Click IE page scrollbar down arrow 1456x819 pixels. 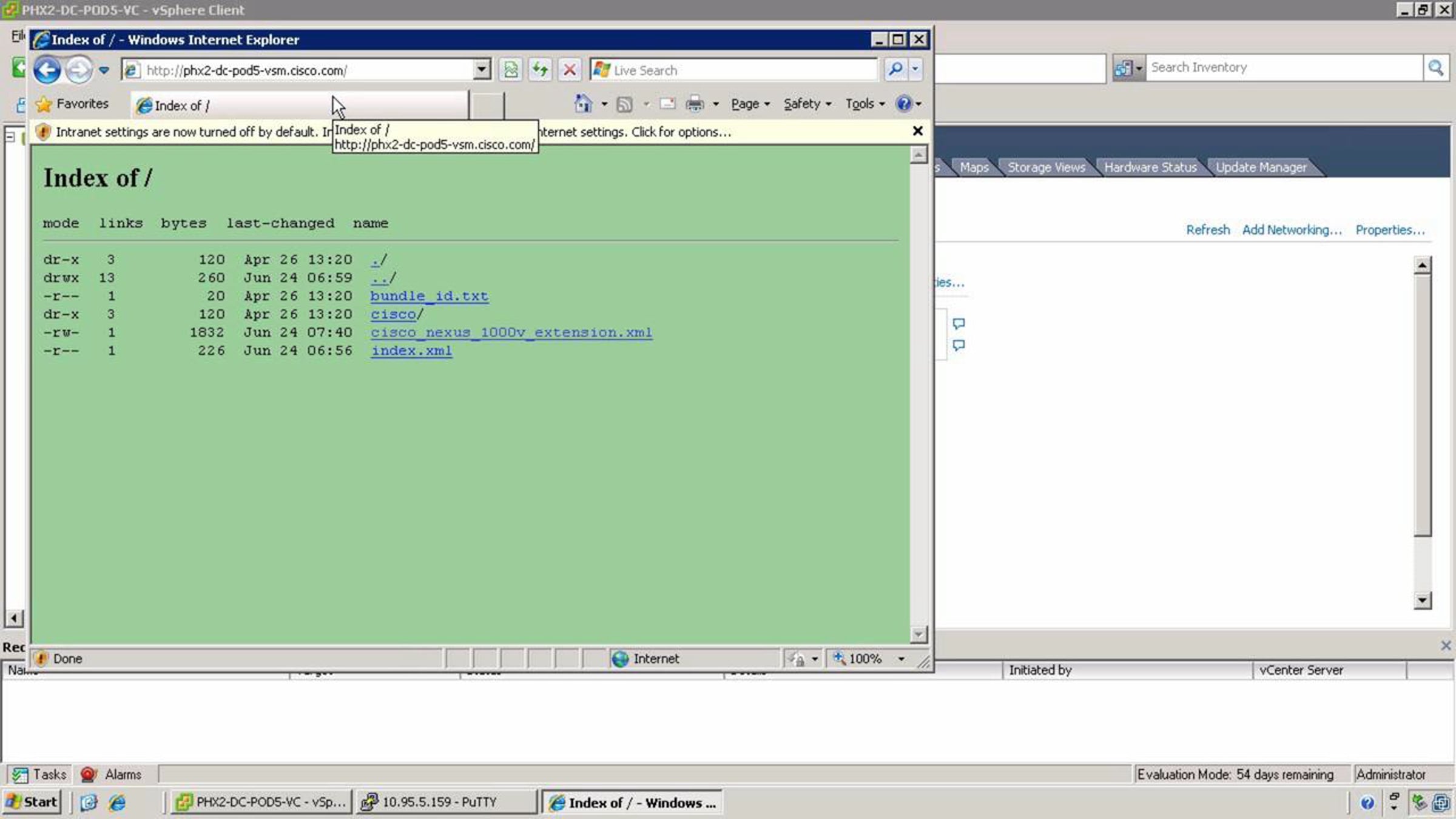point(918,634)
